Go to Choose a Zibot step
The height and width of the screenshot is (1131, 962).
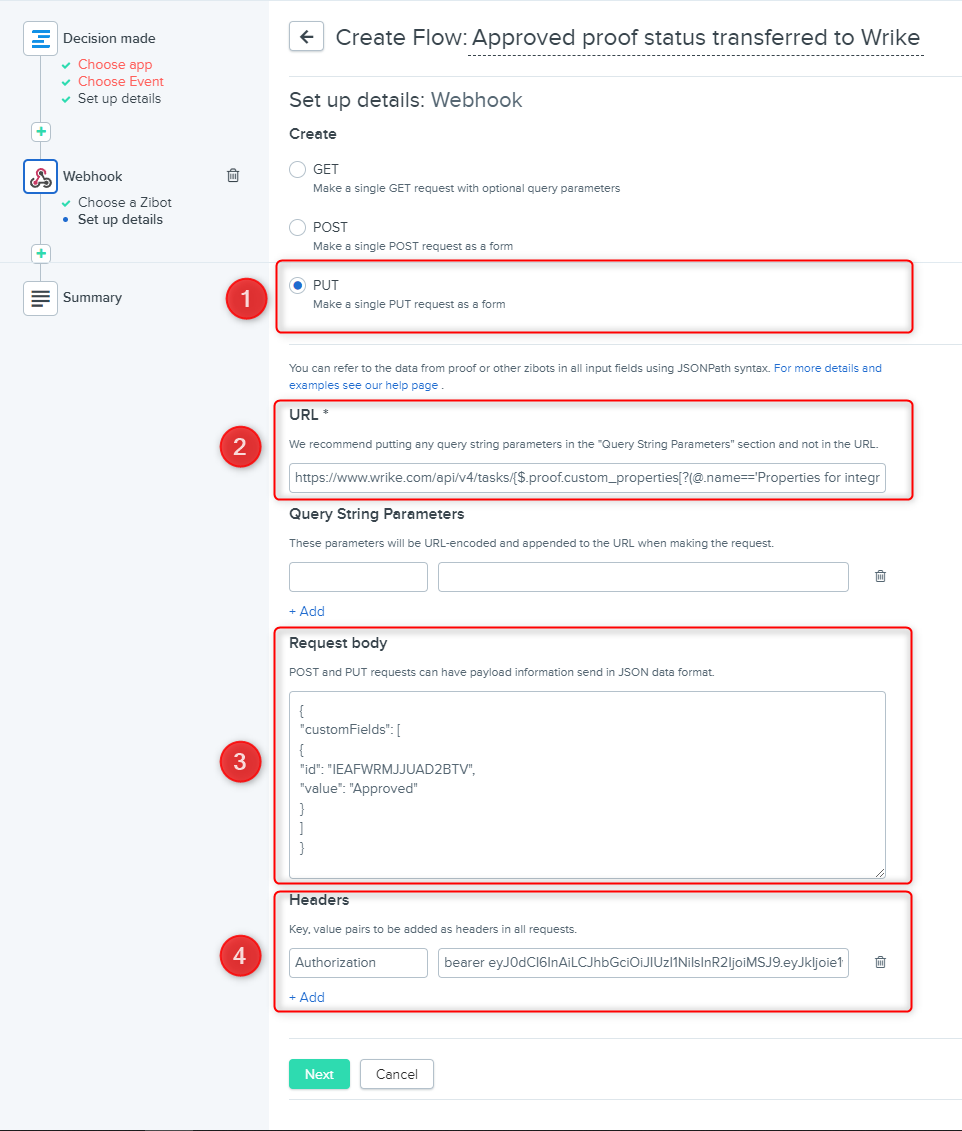[x=124, y=203]
